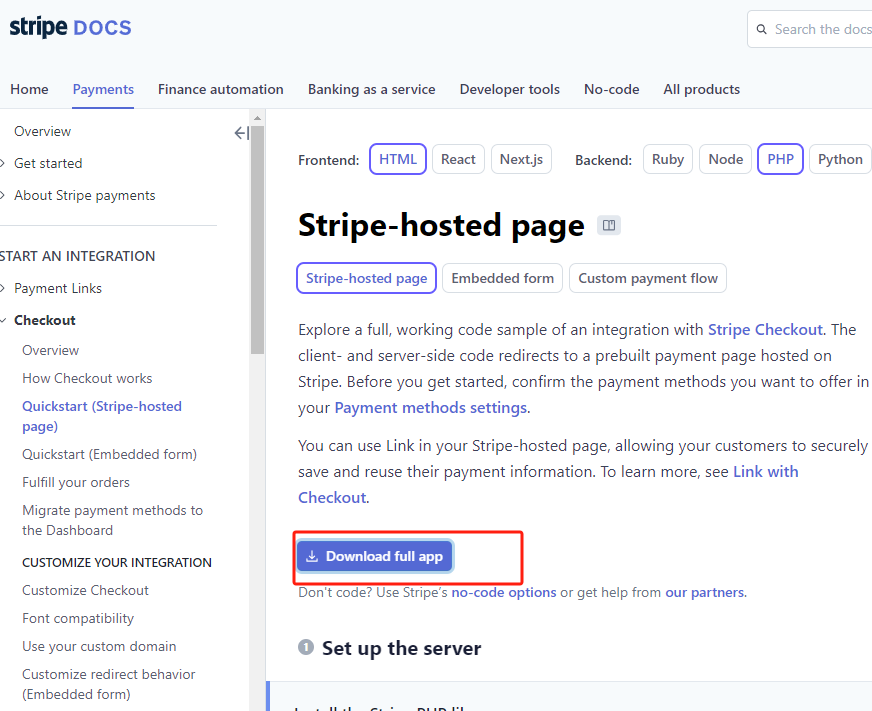Screen dimensions: 872x711
Task: Open Font compatibility
Action: [x=78, y=618]
